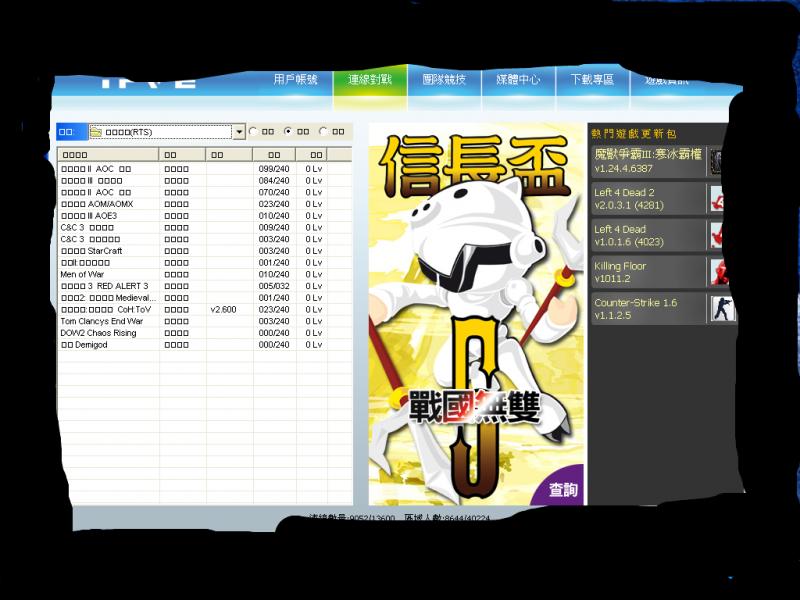Select the radio option farthest from the dropdown
Image resolution: width=800 pixels, height=600 pixels.
(323, 131)
